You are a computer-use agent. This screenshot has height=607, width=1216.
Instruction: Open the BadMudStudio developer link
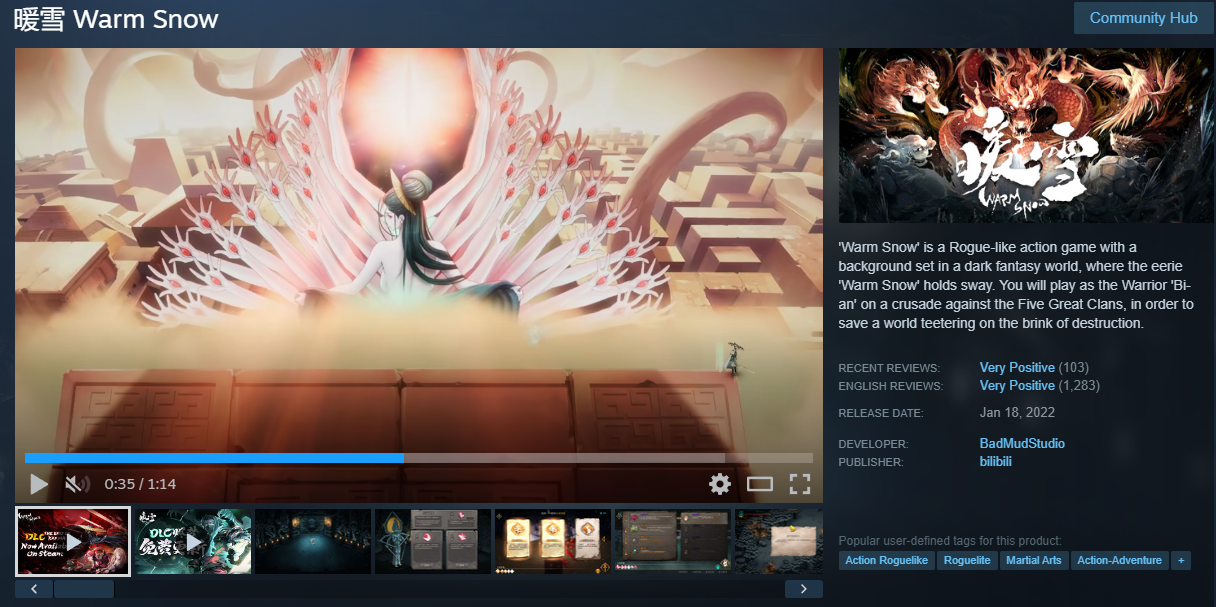[x=1022, y=443]
